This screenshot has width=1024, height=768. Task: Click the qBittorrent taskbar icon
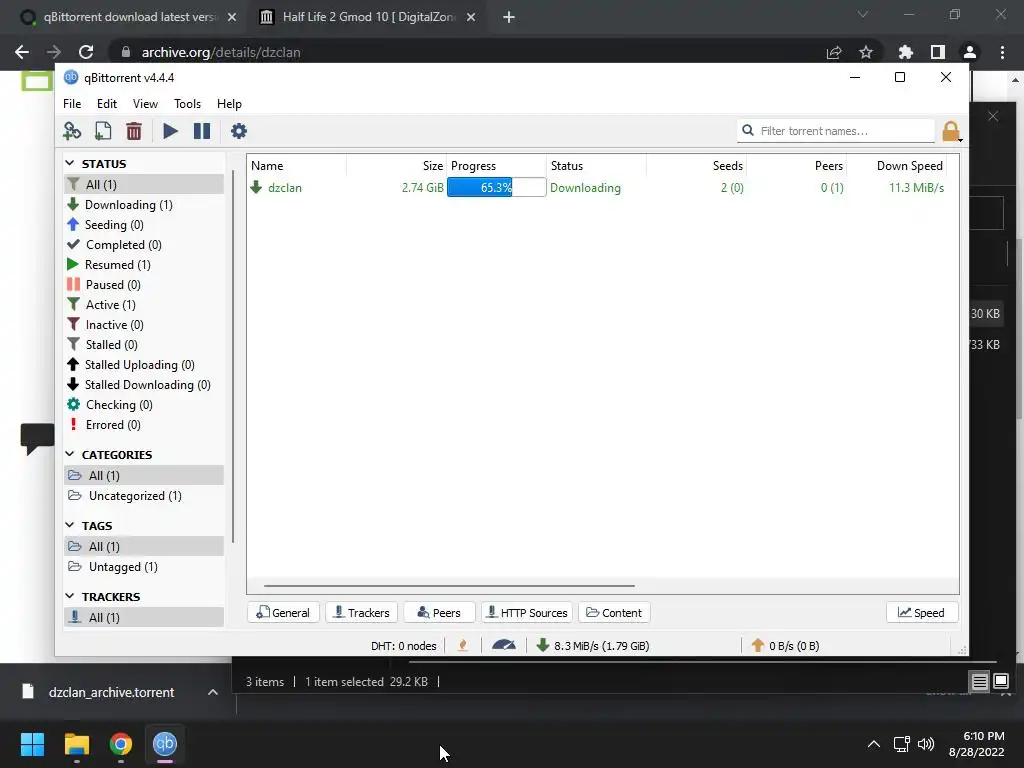coord(165,744)
